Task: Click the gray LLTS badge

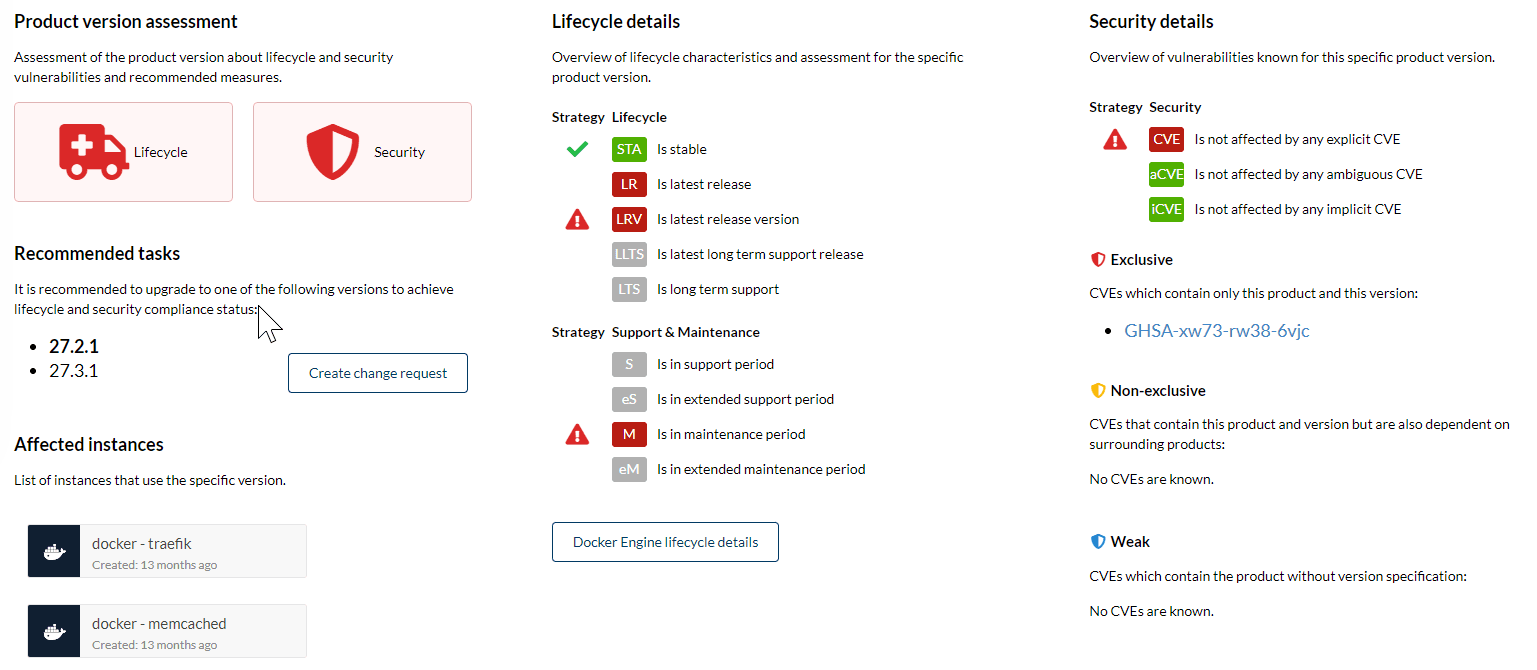Action: (629, 255)
